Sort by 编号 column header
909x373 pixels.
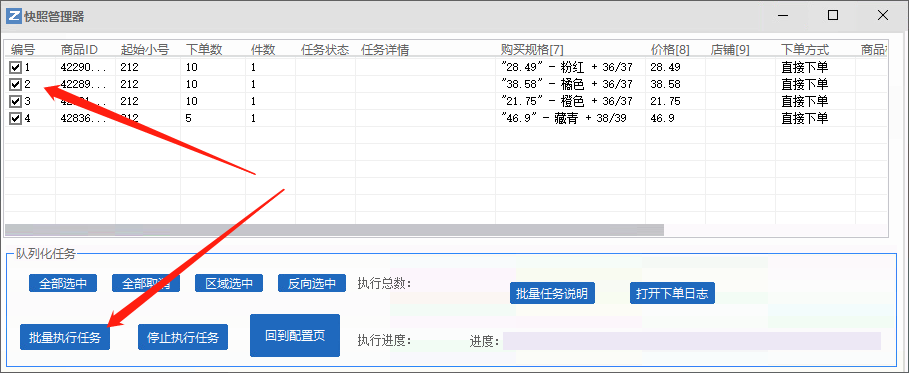(x=23, y=50)
